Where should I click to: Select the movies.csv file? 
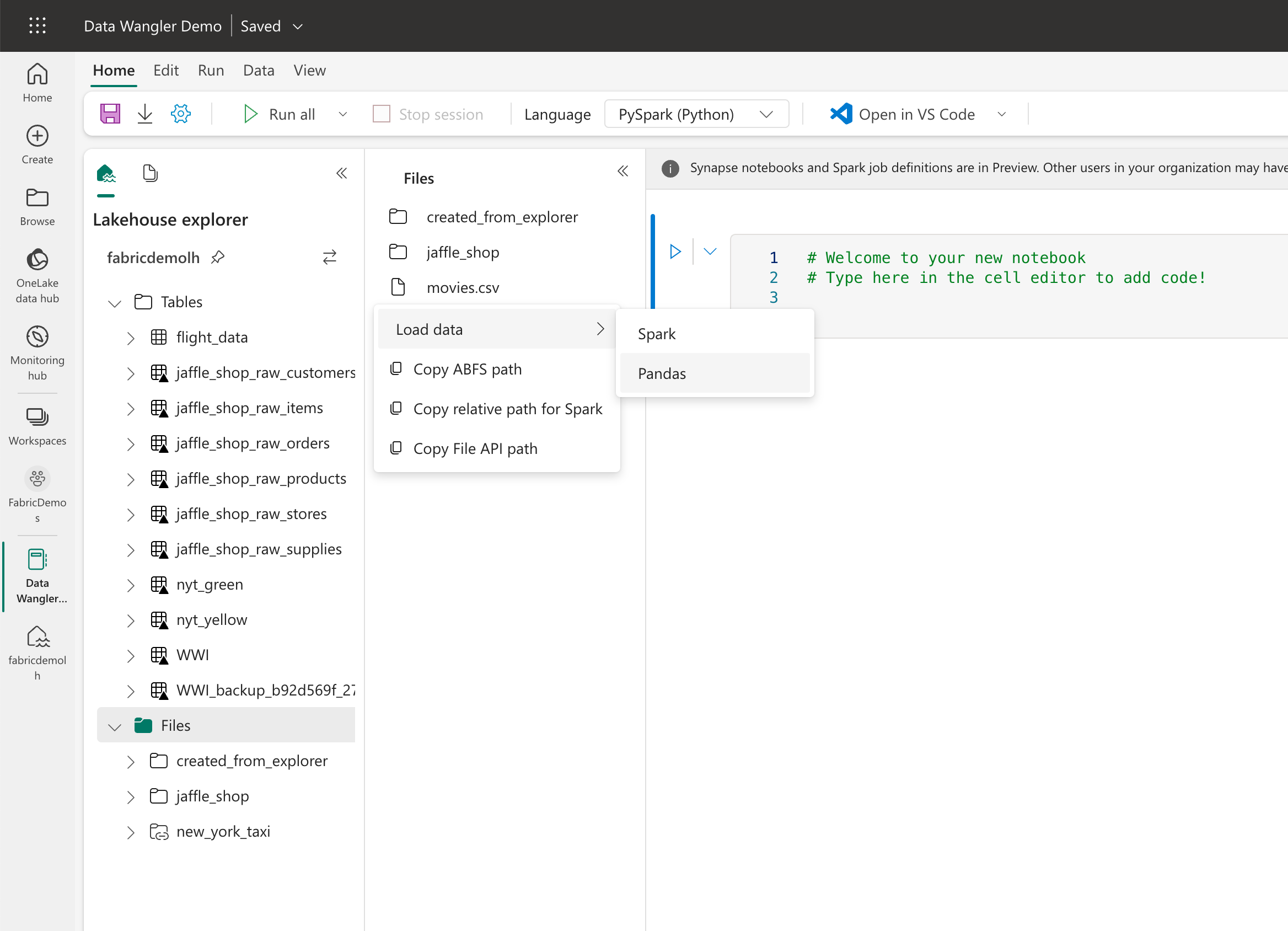click(x=462, y=287)
